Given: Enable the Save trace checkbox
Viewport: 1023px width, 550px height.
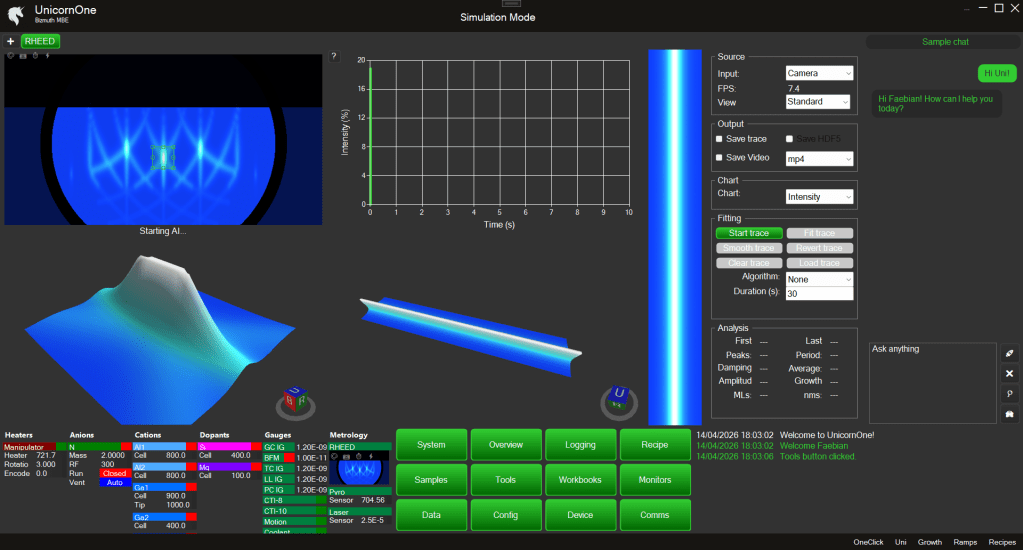Looking at the screenshot, I should [x=719, y=139].
